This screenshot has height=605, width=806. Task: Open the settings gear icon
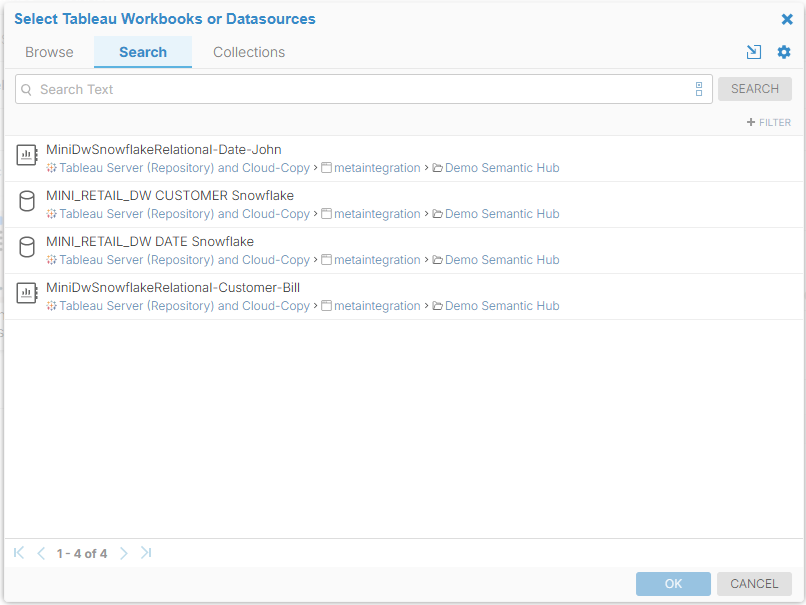coord(784,52)
